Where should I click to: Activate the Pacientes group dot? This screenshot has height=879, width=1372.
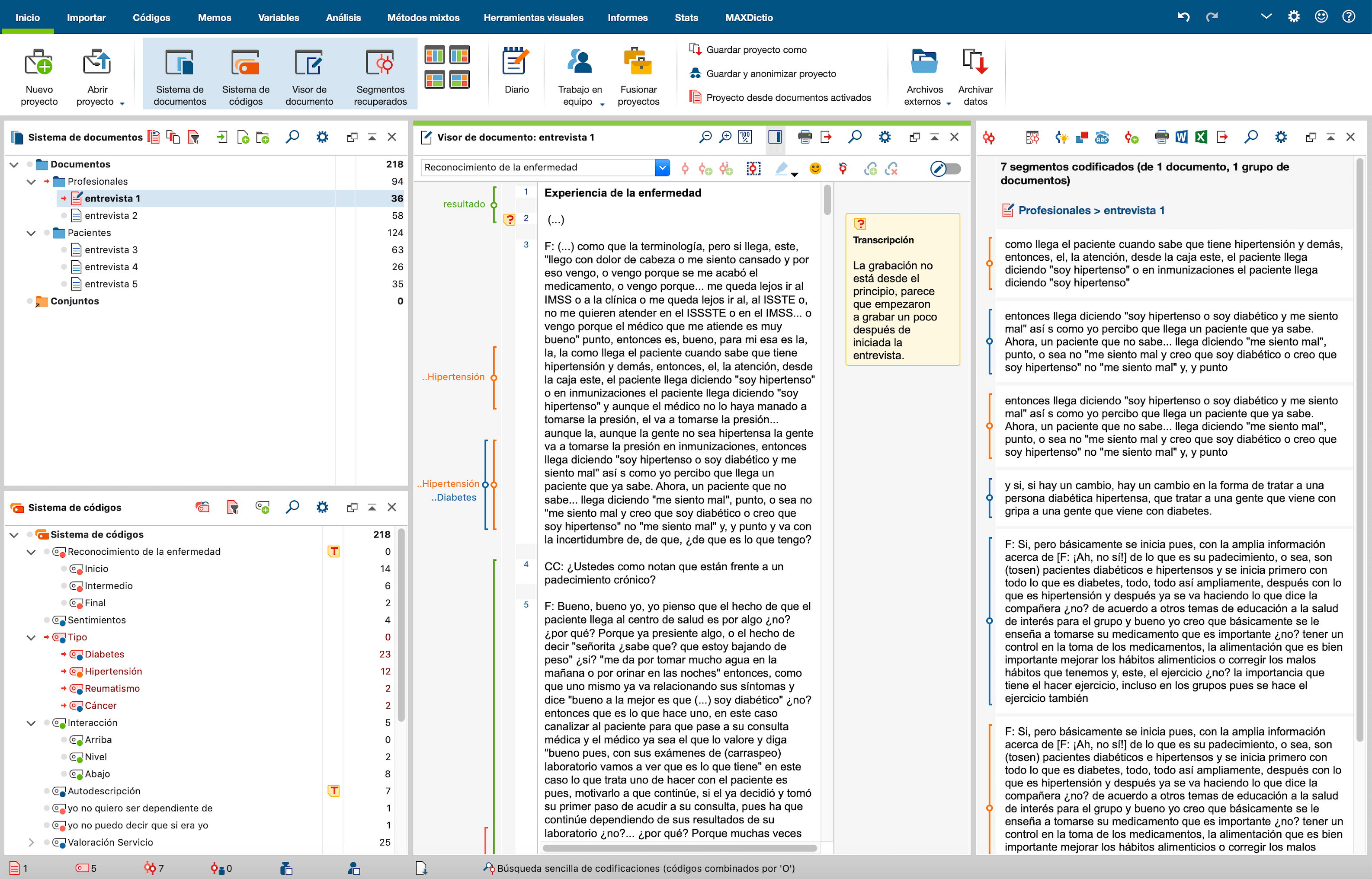pos(47,233)
